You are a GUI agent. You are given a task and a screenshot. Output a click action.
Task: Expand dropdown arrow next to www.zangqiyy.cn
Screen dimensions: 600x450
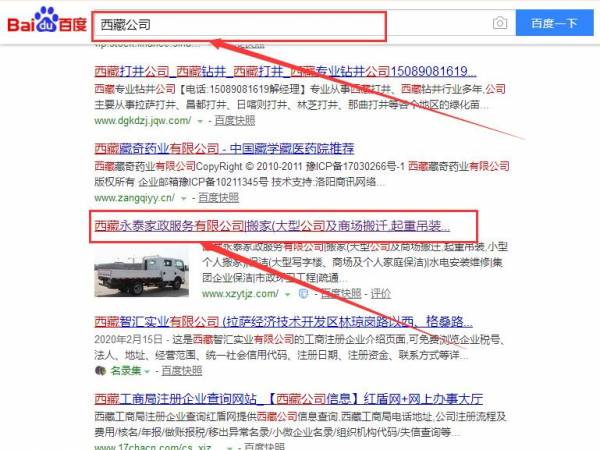tap(184, 198)
